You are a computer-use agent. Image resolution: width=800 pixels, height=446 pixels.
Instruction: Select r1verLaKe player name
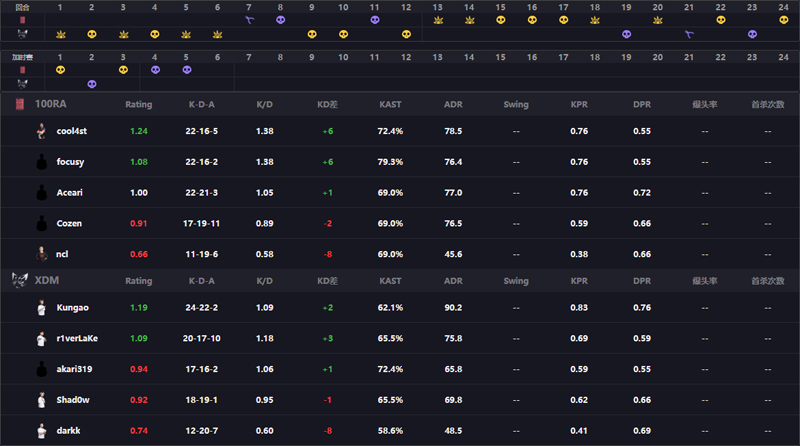tap(77, 338)
